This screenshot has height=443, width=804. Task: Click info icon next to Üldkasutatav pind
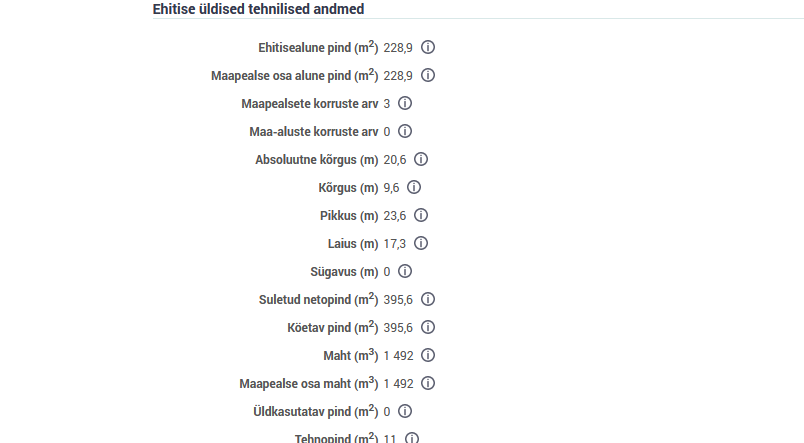click(x=405, y=411)
